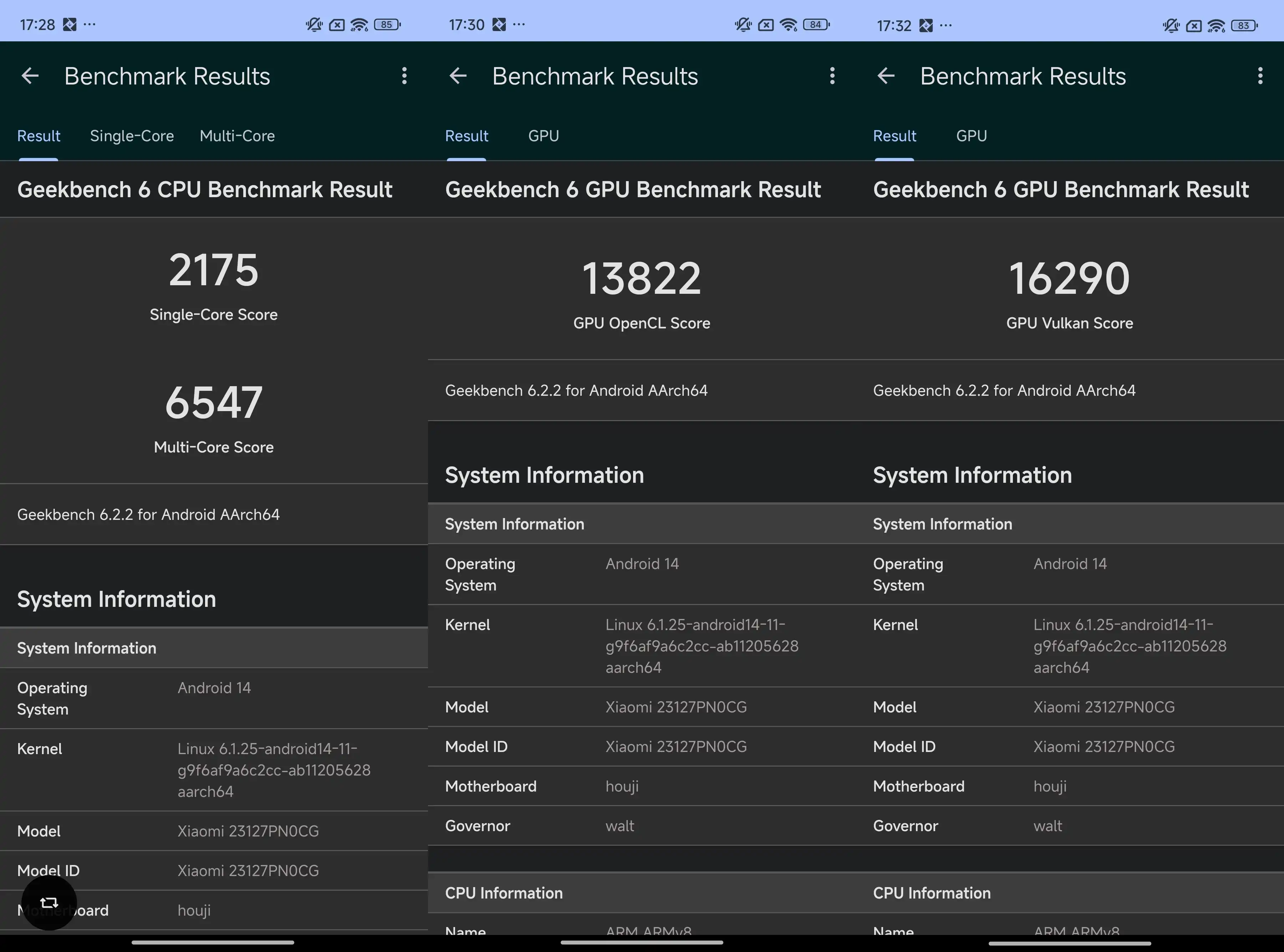Tap Kernel value on the CPU screen
The image size is (1284, 952).
274,771
